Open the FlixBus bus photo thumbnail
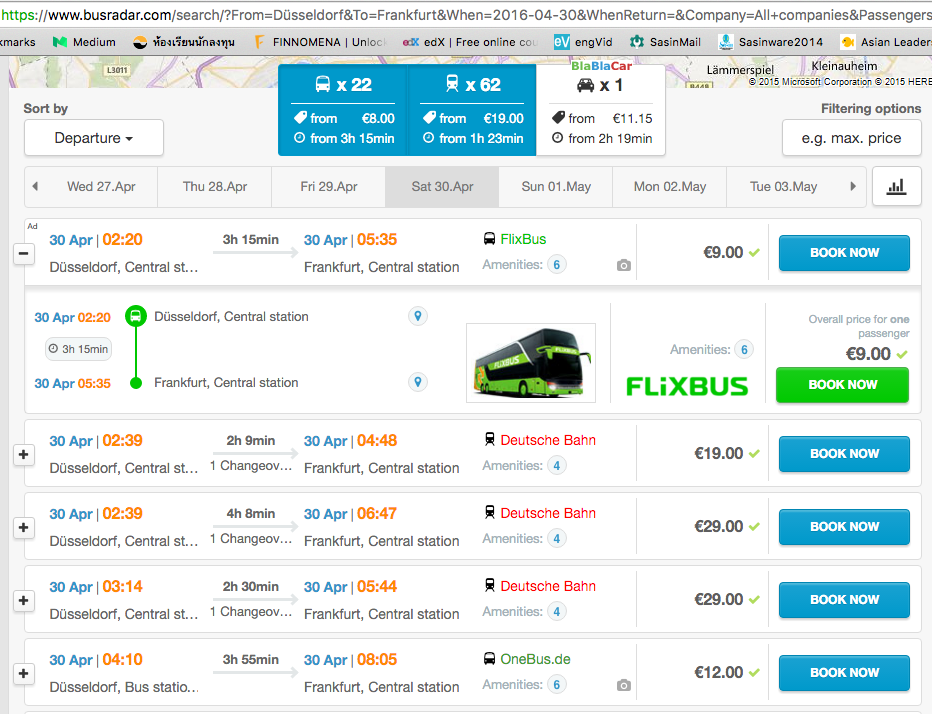932x714 pixels. [x=531, y=363]
